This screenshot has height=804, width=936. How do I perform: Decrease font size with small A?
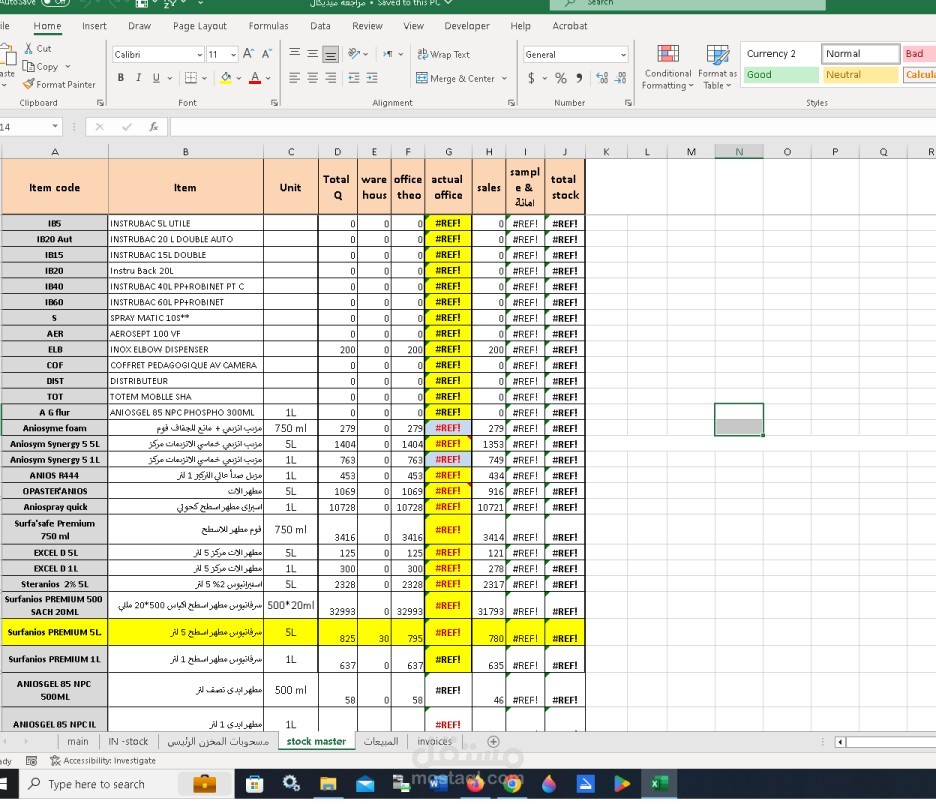pyautogui.click(x=266, y=54)
